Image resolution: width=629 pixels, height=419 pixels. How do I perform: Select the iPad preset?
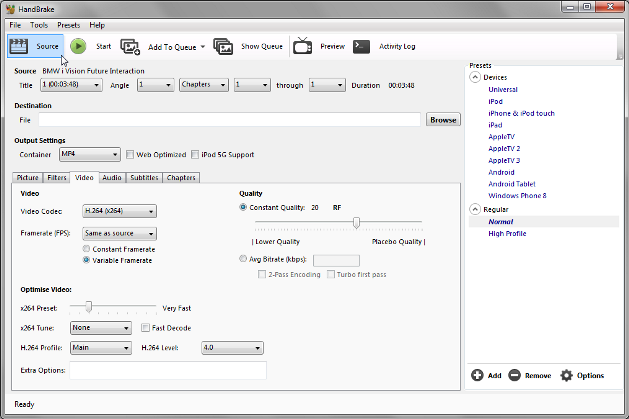coord(495,125)
